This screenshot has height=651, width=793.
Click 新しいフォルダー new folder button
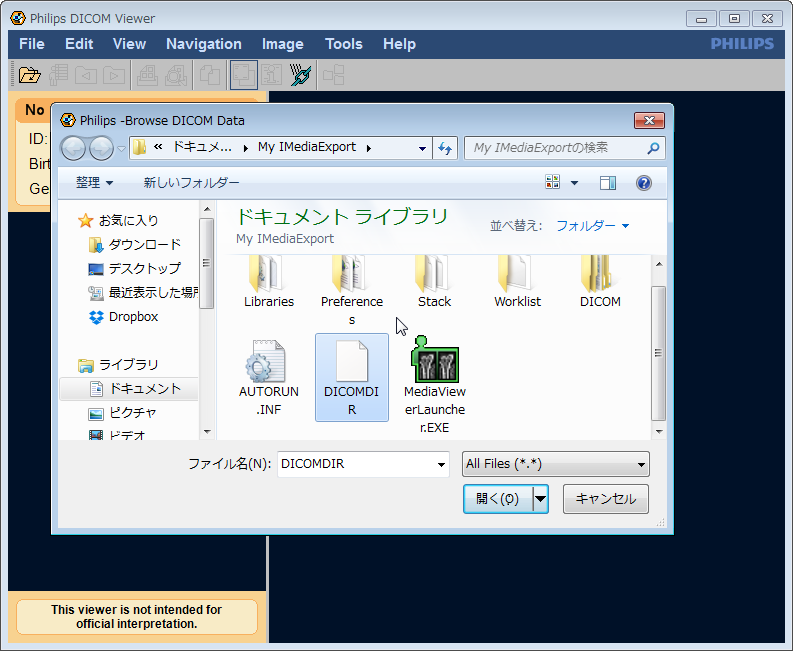[191, 183]
